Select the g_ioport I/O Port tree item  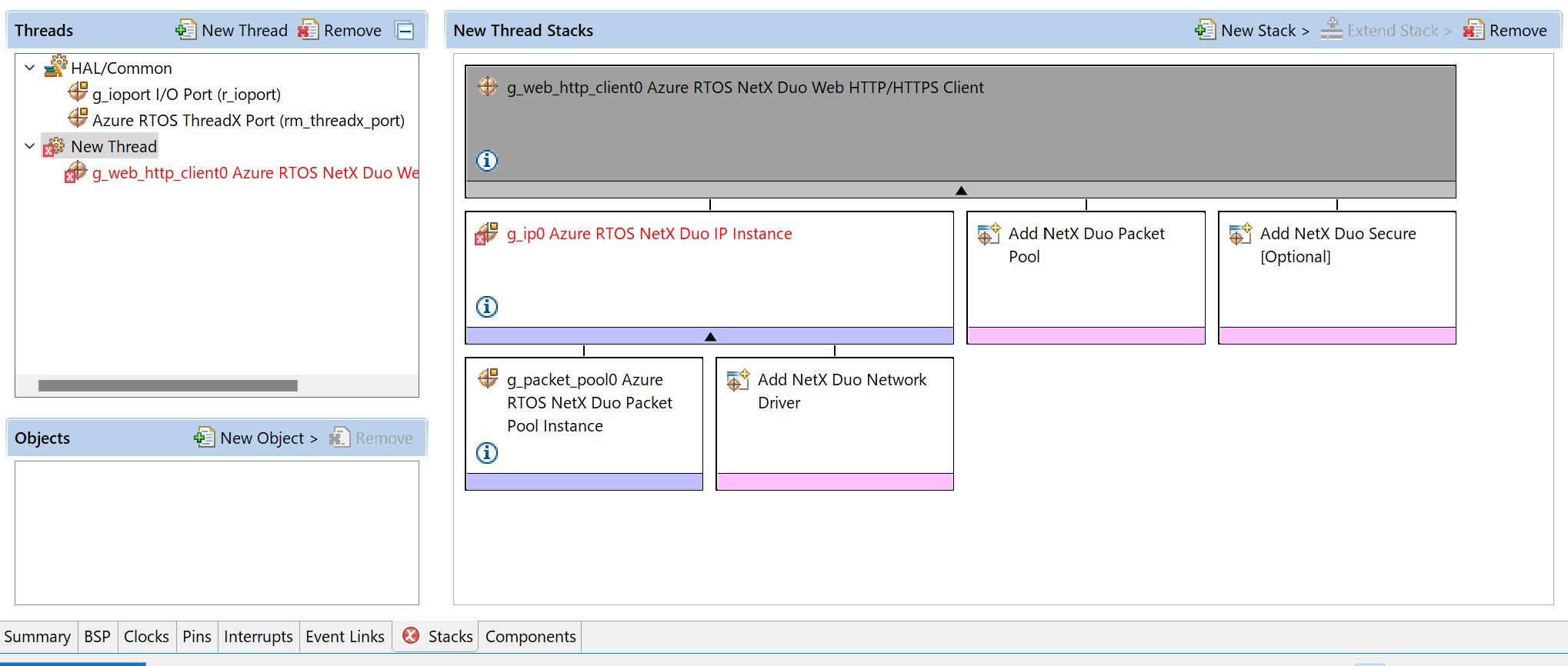pos(186,95)
